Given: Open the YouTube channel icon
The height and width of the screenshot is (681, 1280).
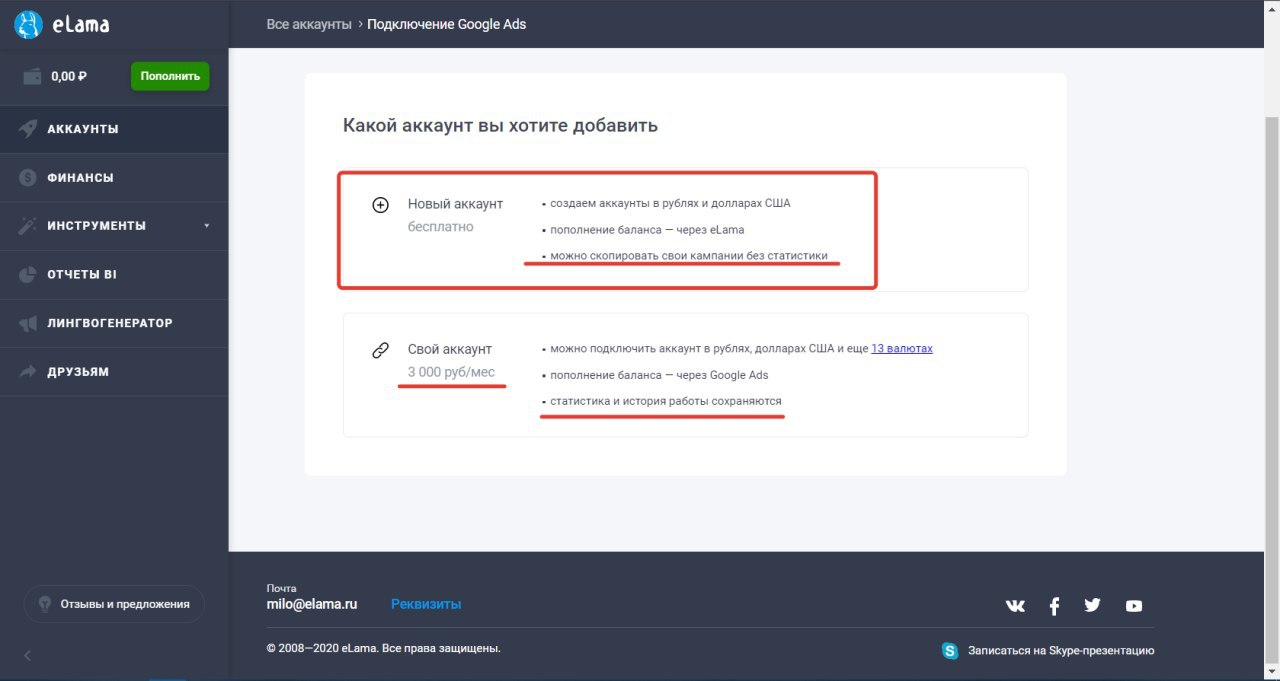Looking at the screenshot, I should coord(1133,606).
